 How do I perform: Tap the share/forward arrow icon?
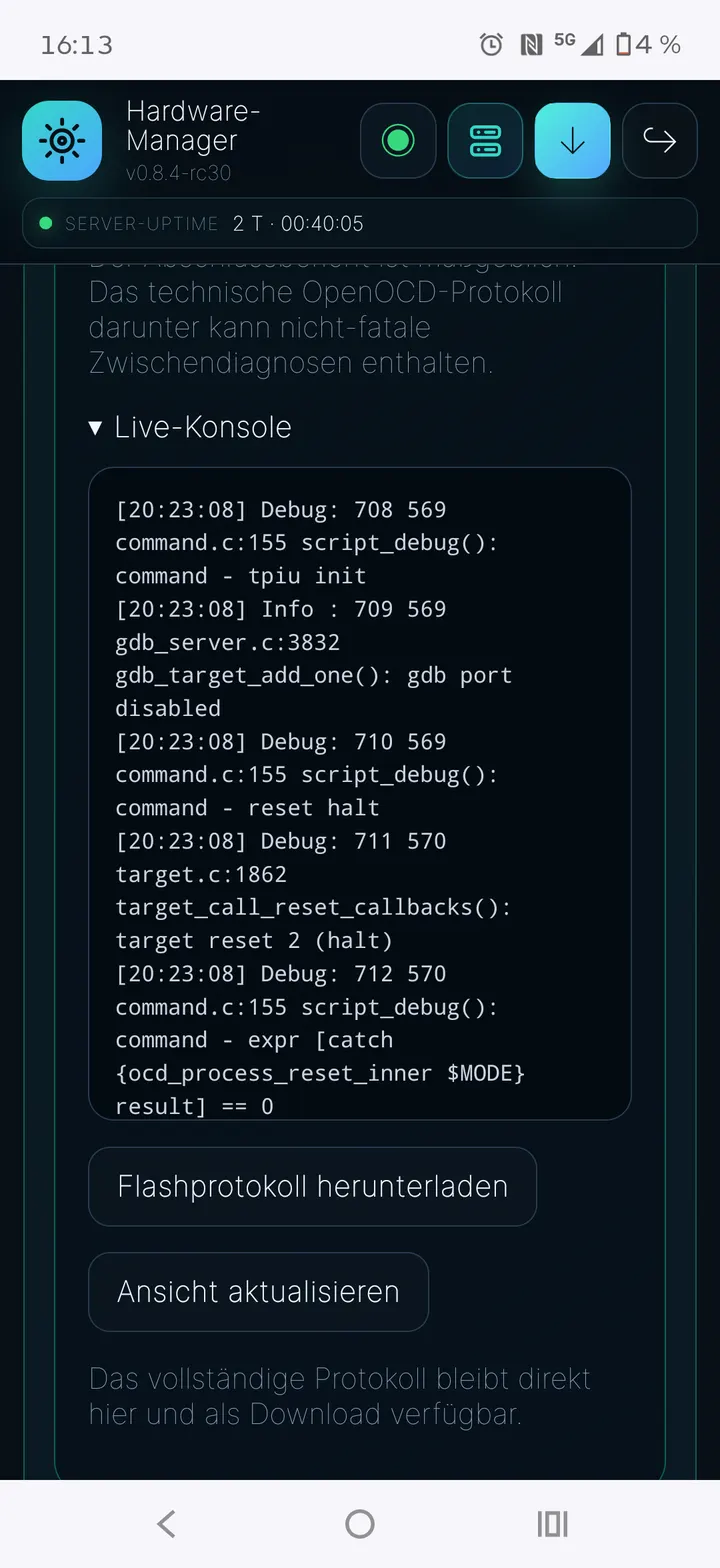(x=660, y=141)
